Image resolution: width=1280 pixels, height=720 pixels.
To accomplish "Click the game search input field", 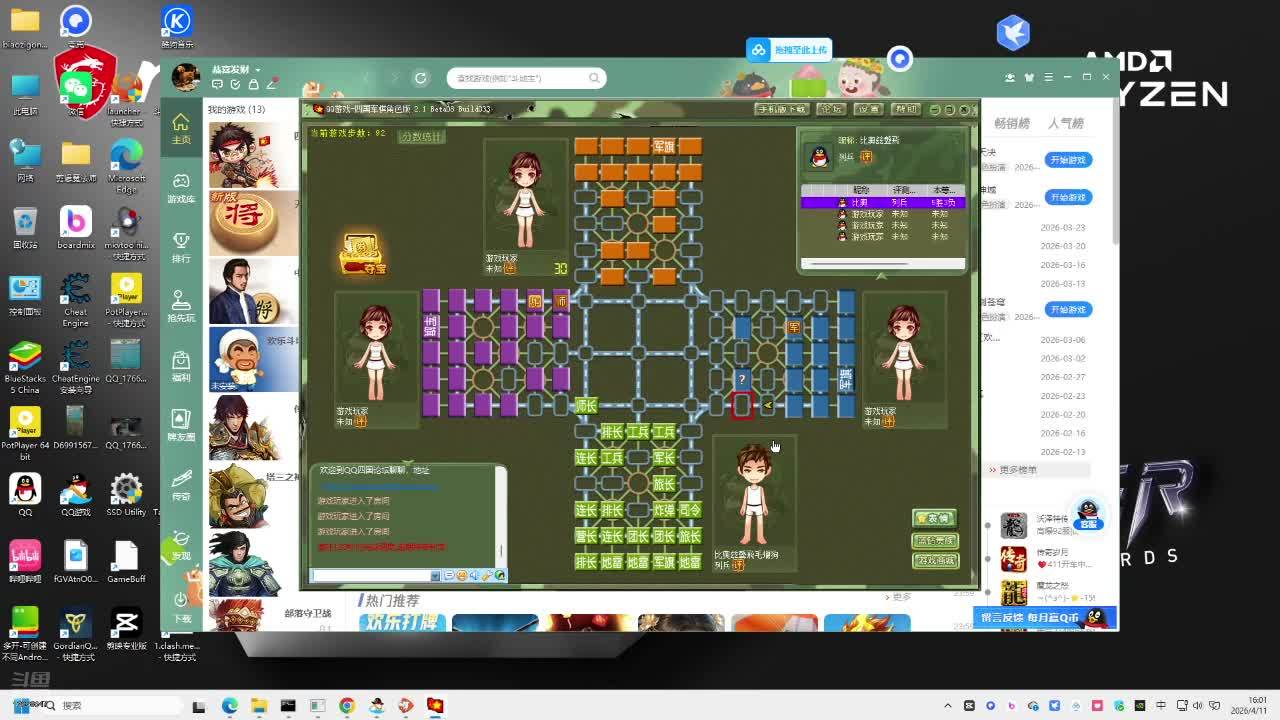I will point(518,78).
